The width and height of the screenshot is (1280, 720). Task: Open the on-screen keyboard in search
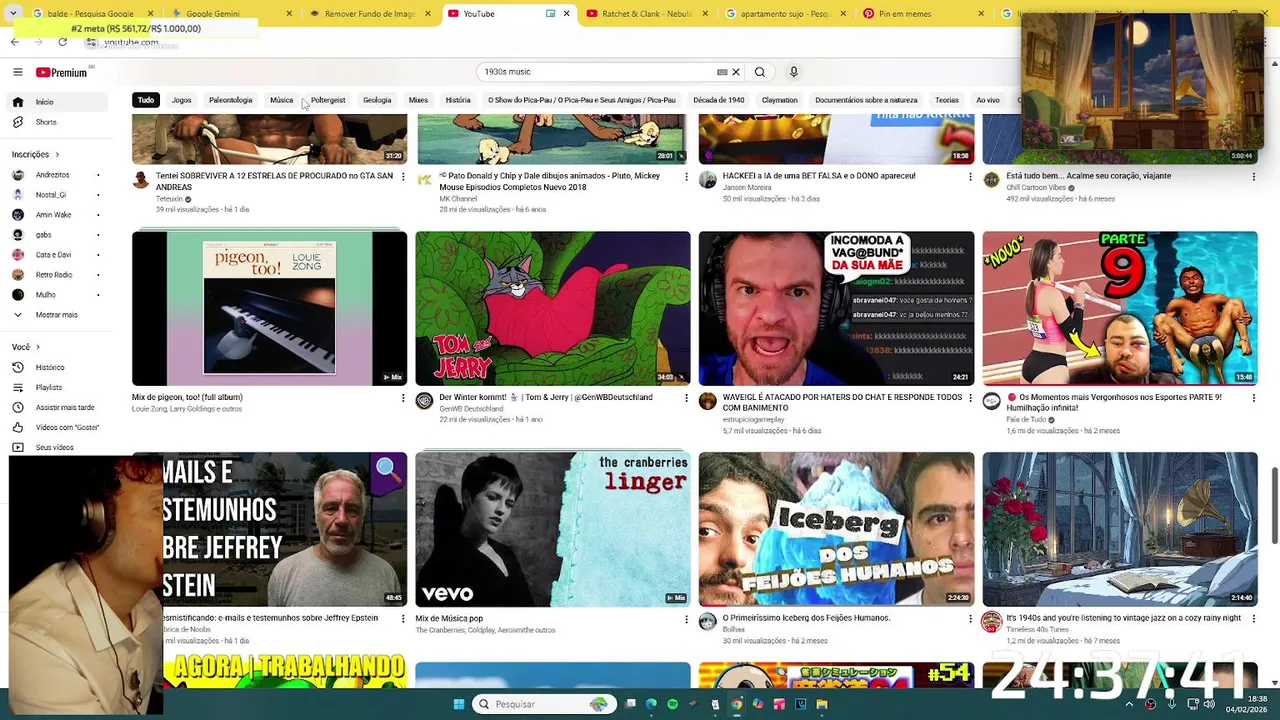point(722,72)
